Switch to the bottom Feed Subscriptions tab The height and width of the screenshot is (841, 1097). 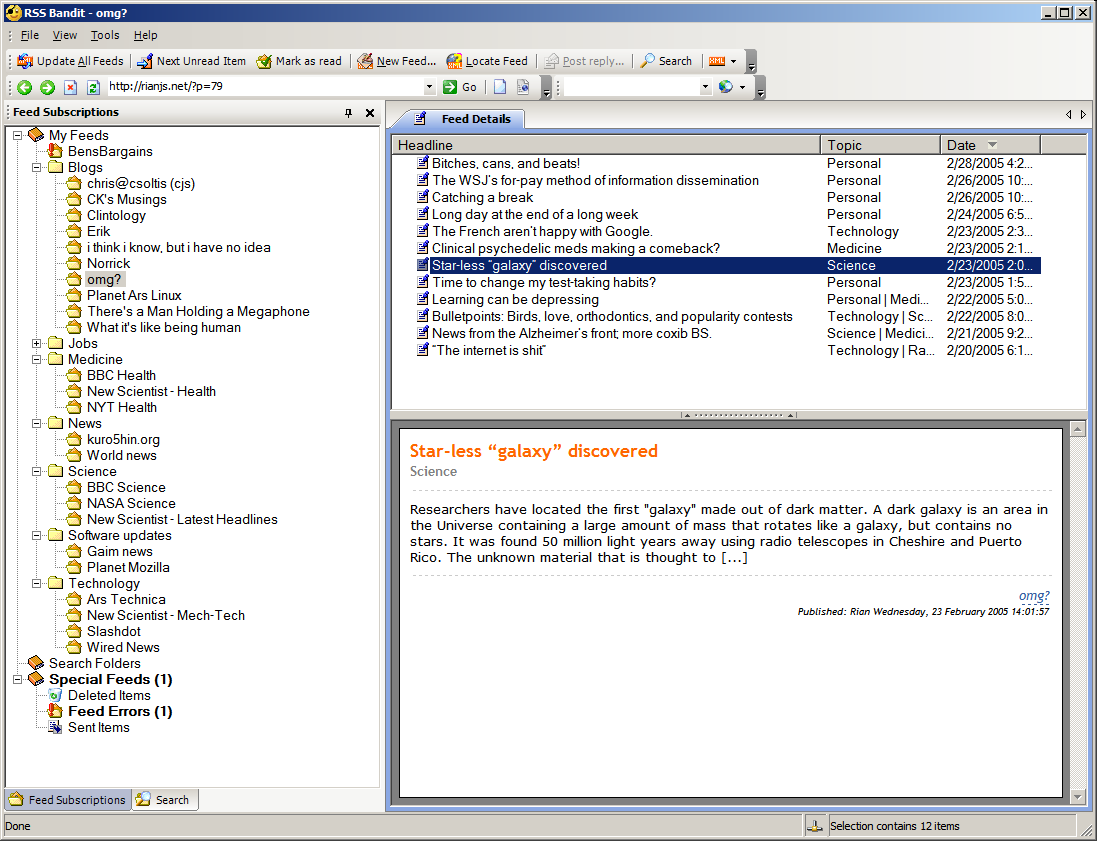69,800
